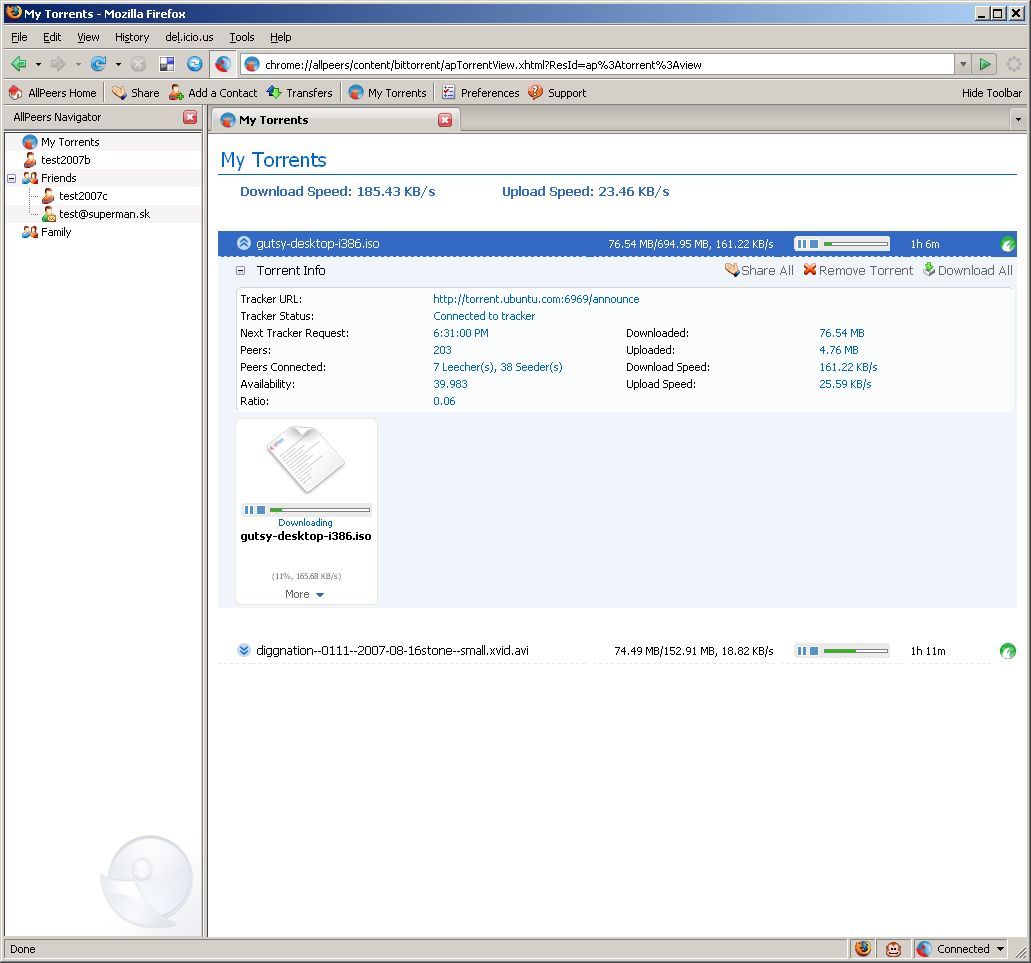Image resolution: width=1031 pixels, height=963 pixels.
Task: Select the Friends group label
Action: (x=59, y=178)
